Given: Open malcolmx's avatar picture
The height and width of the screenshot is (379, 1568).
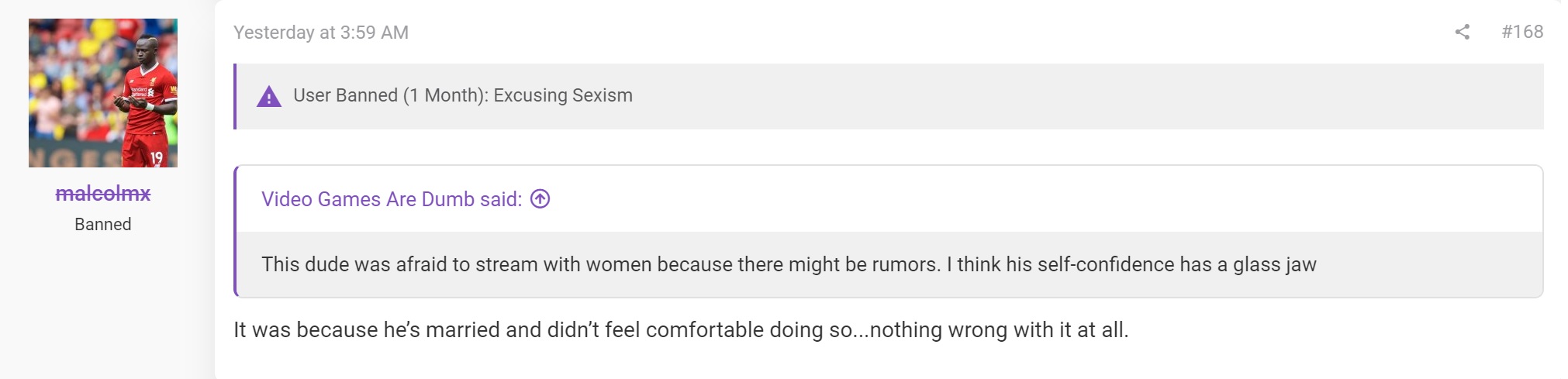Looking at the screenshot, I should click(x=103, y=93).
